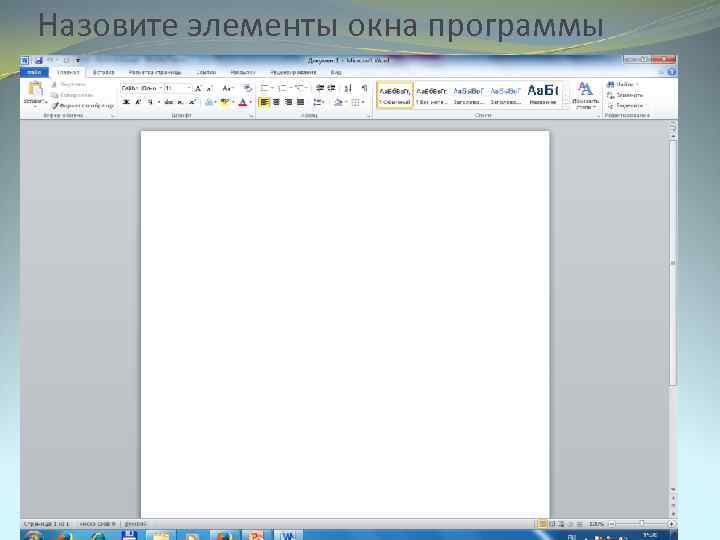Viewport: 720px width, 540px height.
Task: Open the Change Case (Aa) dropdown
Action: 228,88
